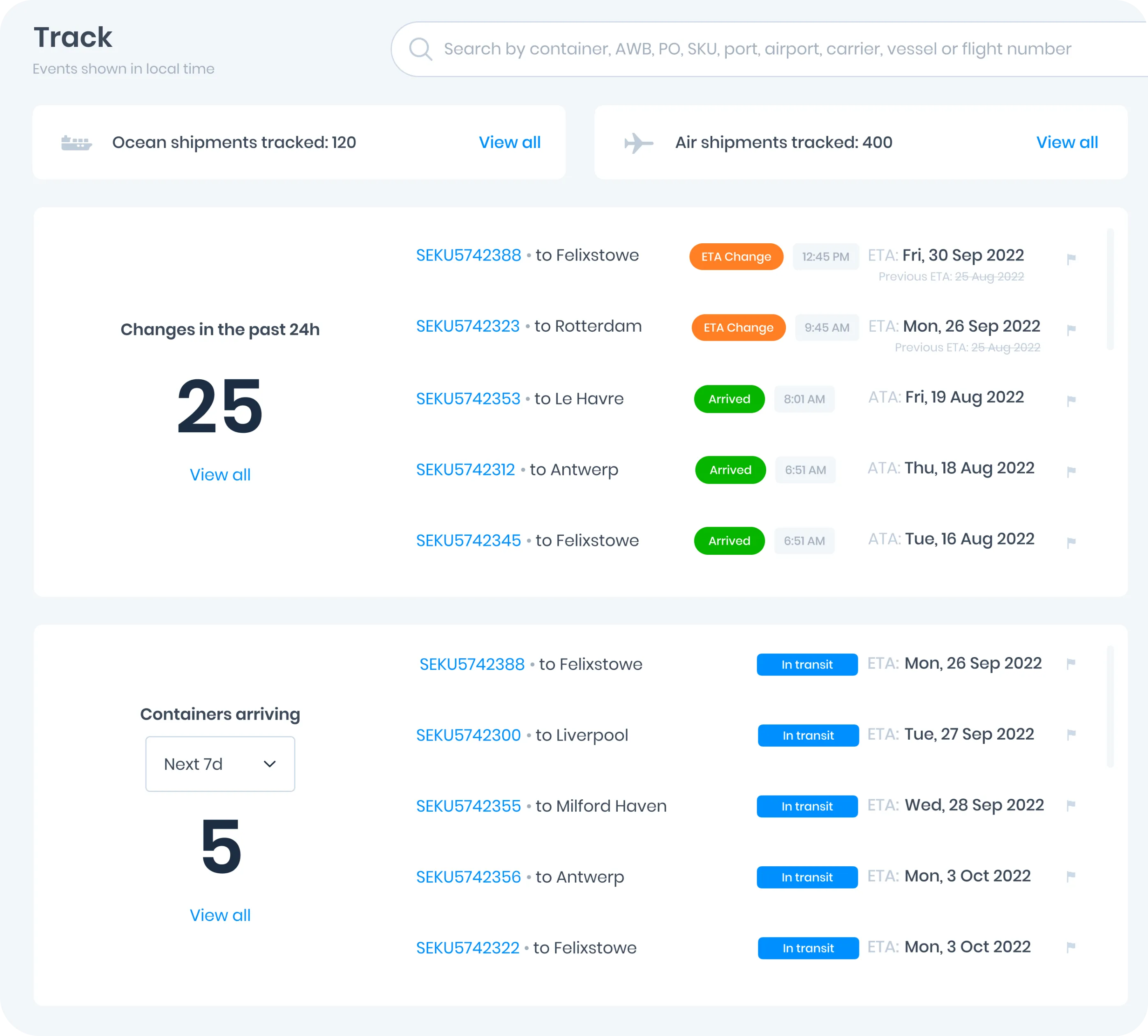Click the orange ETA Change badge for Felixstowe
The image size is (1148, 1036).
tap(736, 257)
